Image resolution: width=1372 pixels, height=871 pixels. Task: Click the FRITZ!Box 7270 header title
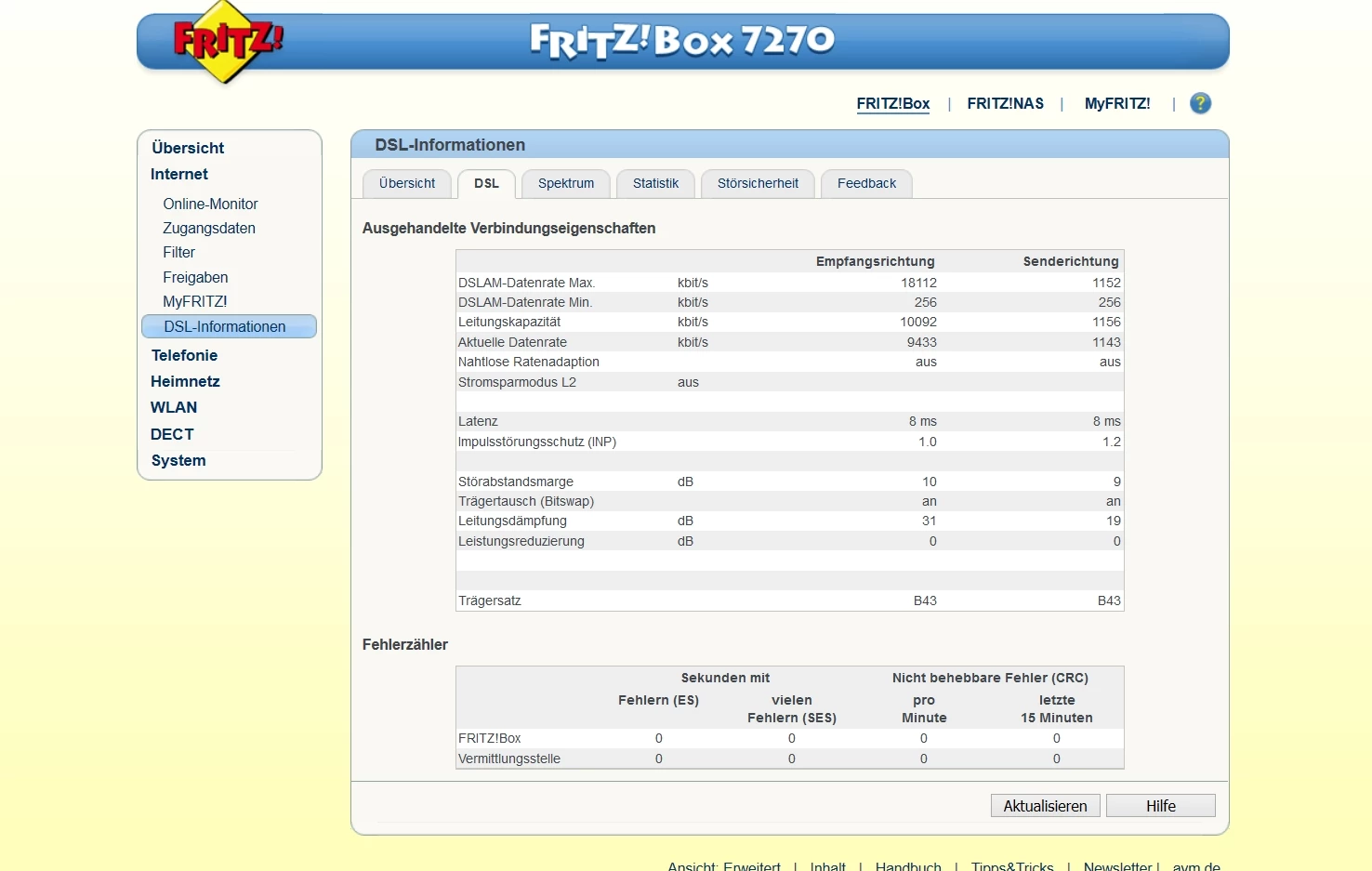pos(682,41)
